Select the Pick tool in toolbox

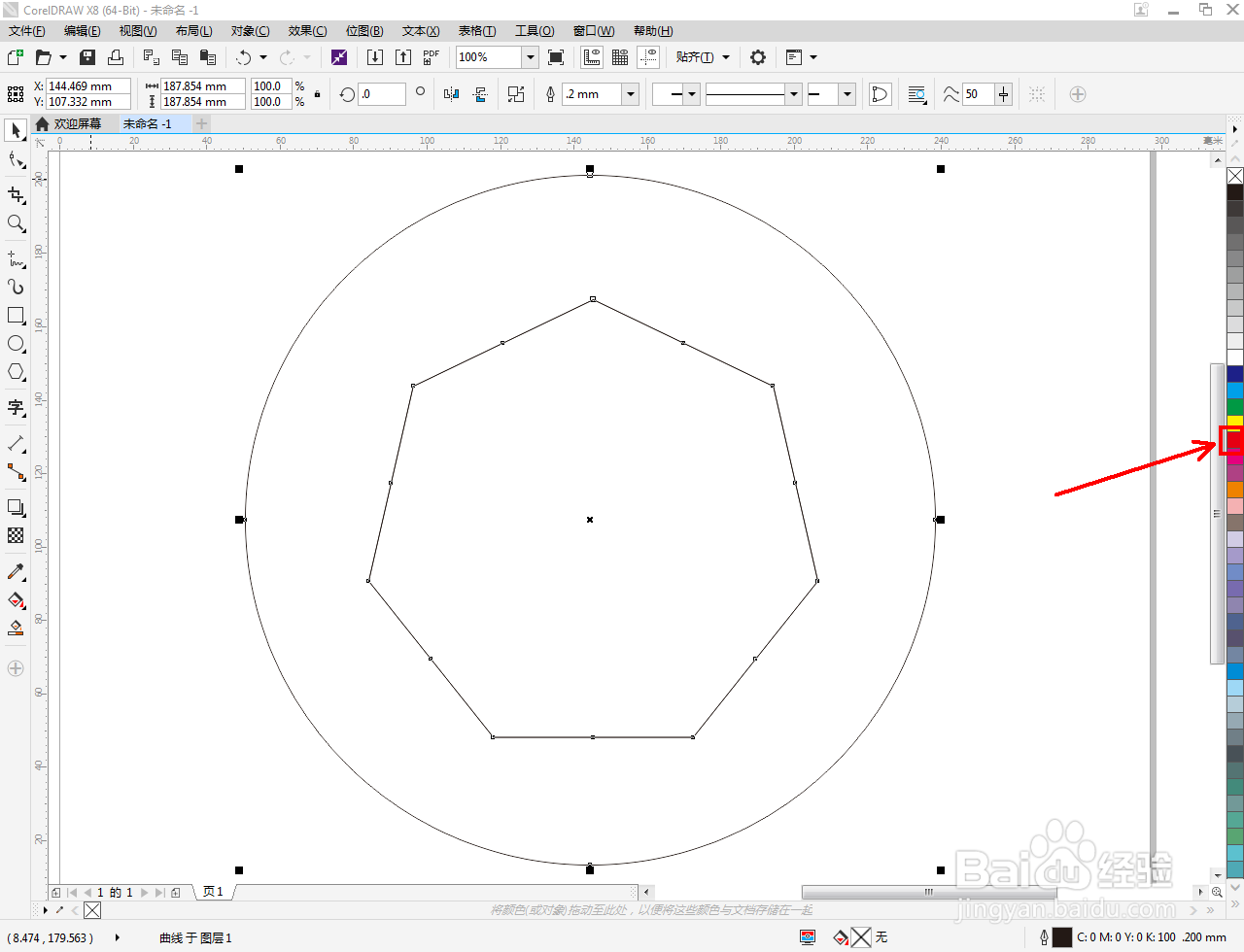(16, 130)
